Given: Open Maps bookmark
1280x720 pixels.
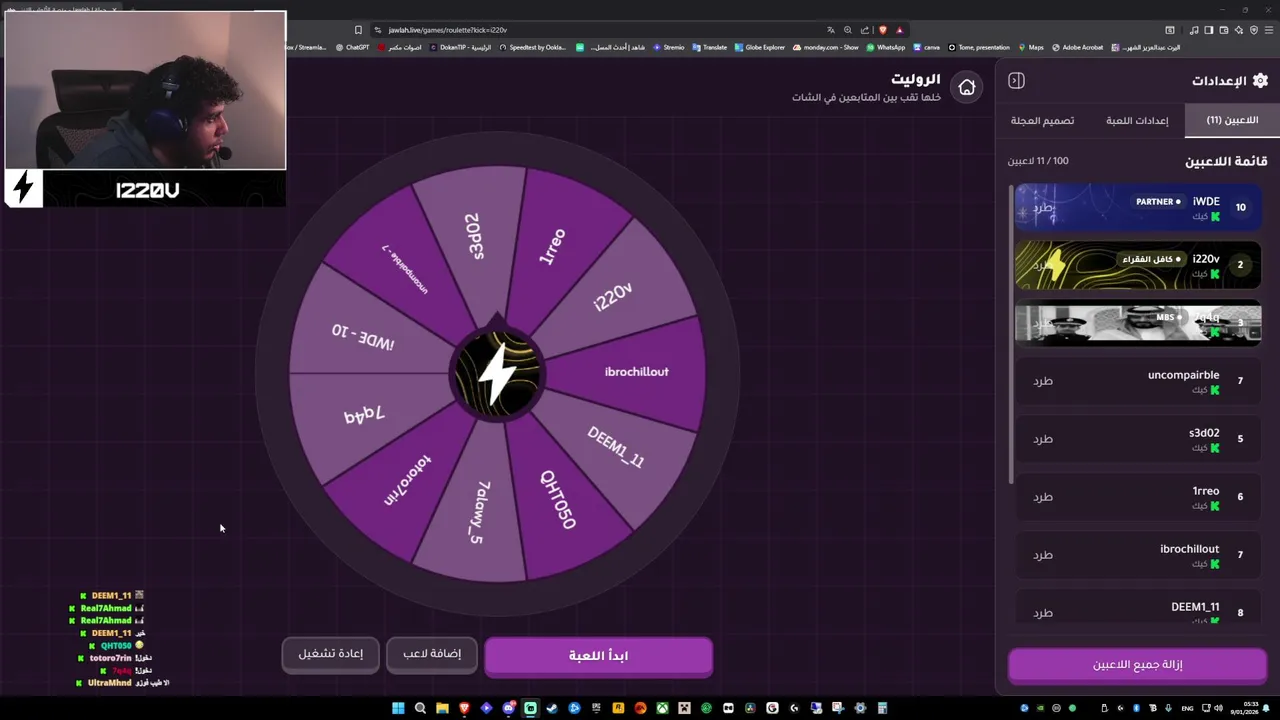Looking at the screenshot, I should pyautogui.click(x=1031, y=47).
